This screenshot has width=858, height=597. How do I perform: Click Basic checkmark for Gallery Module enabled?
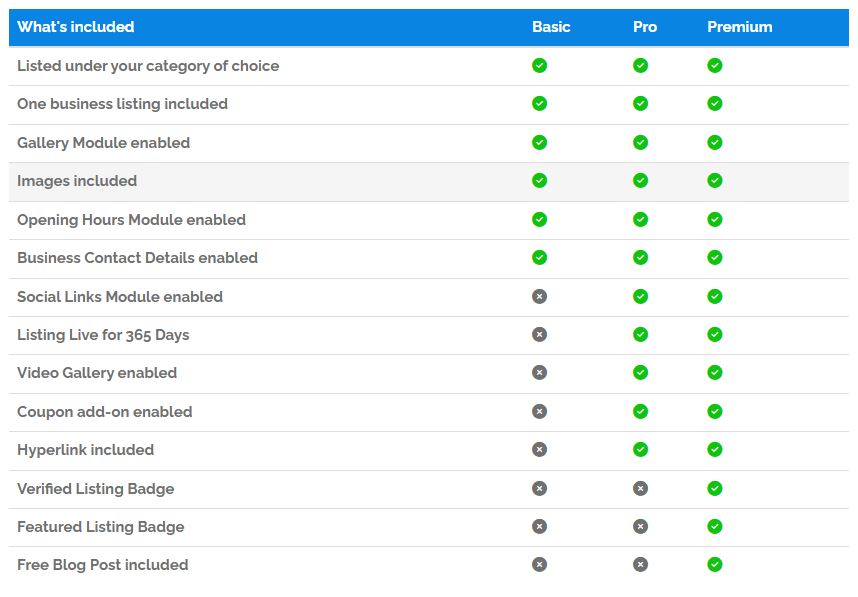coord(539,142)
